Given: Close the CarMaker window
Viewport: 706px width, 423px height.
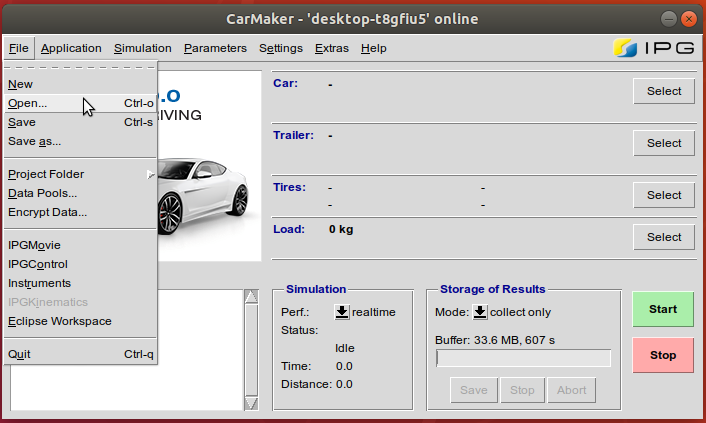Looking at the screenshot, I should coord(688,19).
